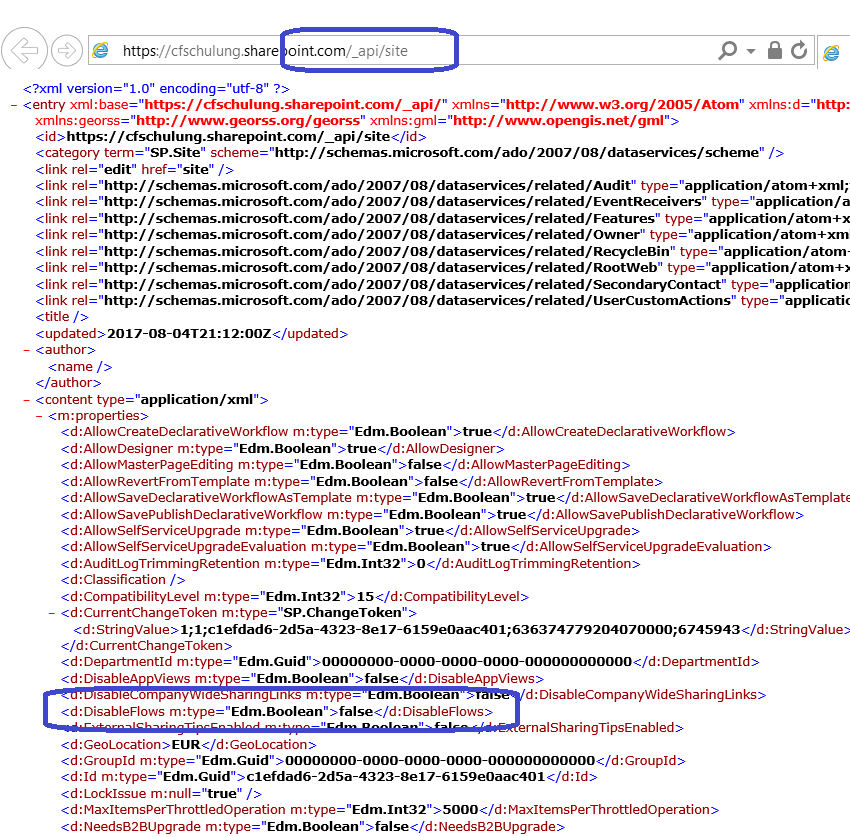
Task: Select the GeoLocation value EUR
Action: [x=186, y=745]
